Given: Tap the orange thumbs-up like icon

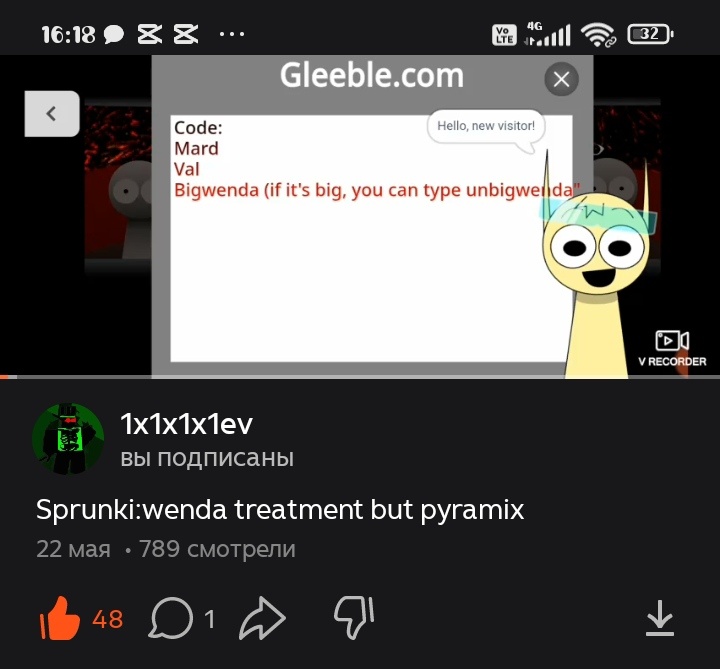Looking at the screenshot, I should [x=60, y=618].
